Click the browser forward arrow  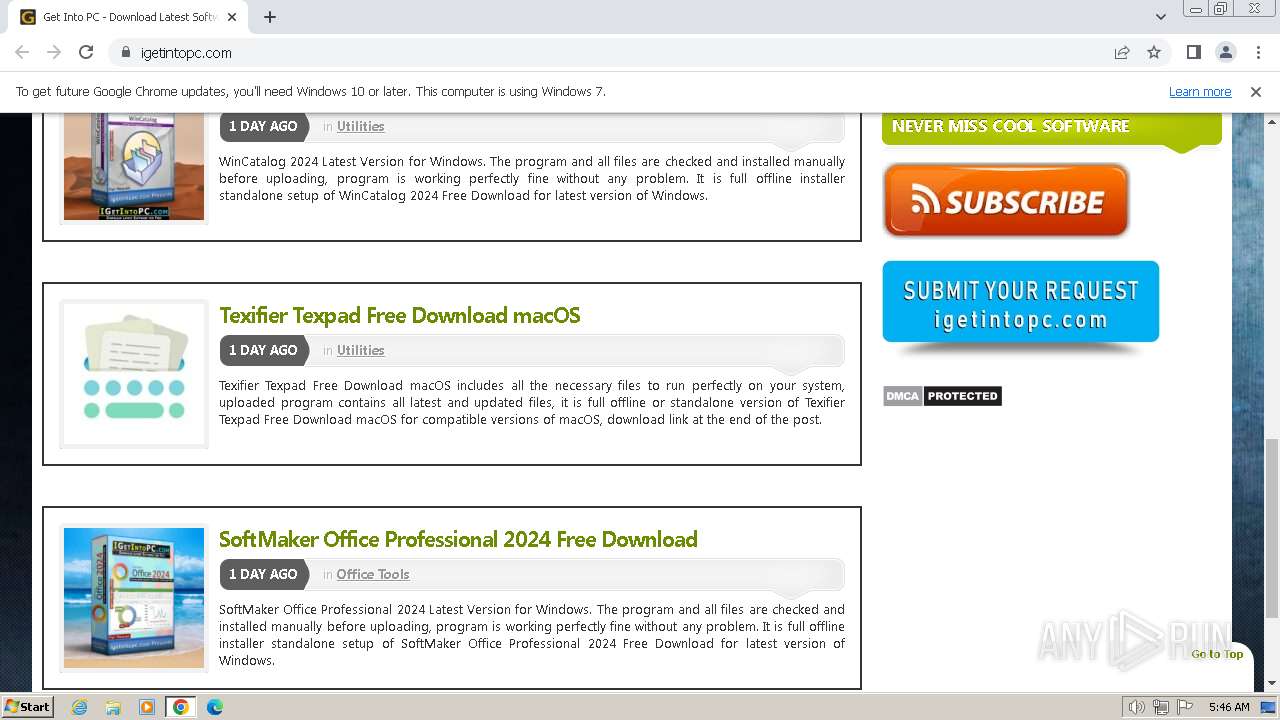54,52
